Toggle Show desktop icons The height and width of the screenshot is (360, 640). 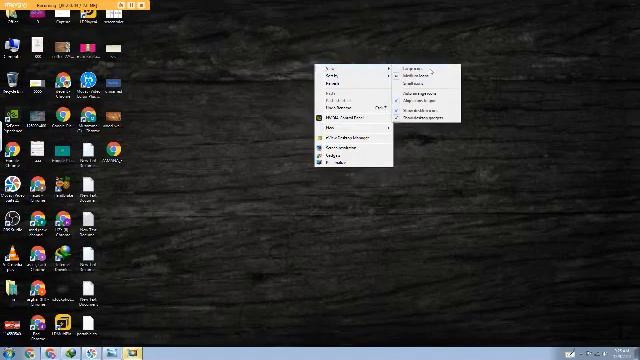[x=427, y=111]
